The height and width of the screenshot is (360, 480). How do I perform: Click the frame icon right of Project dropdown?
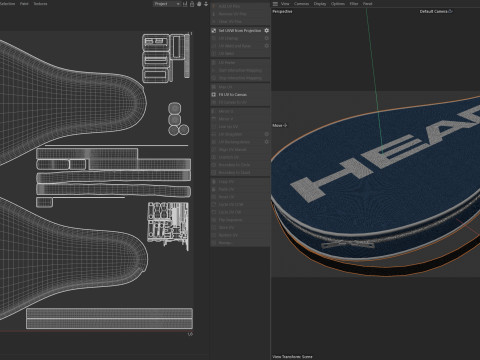185,4
